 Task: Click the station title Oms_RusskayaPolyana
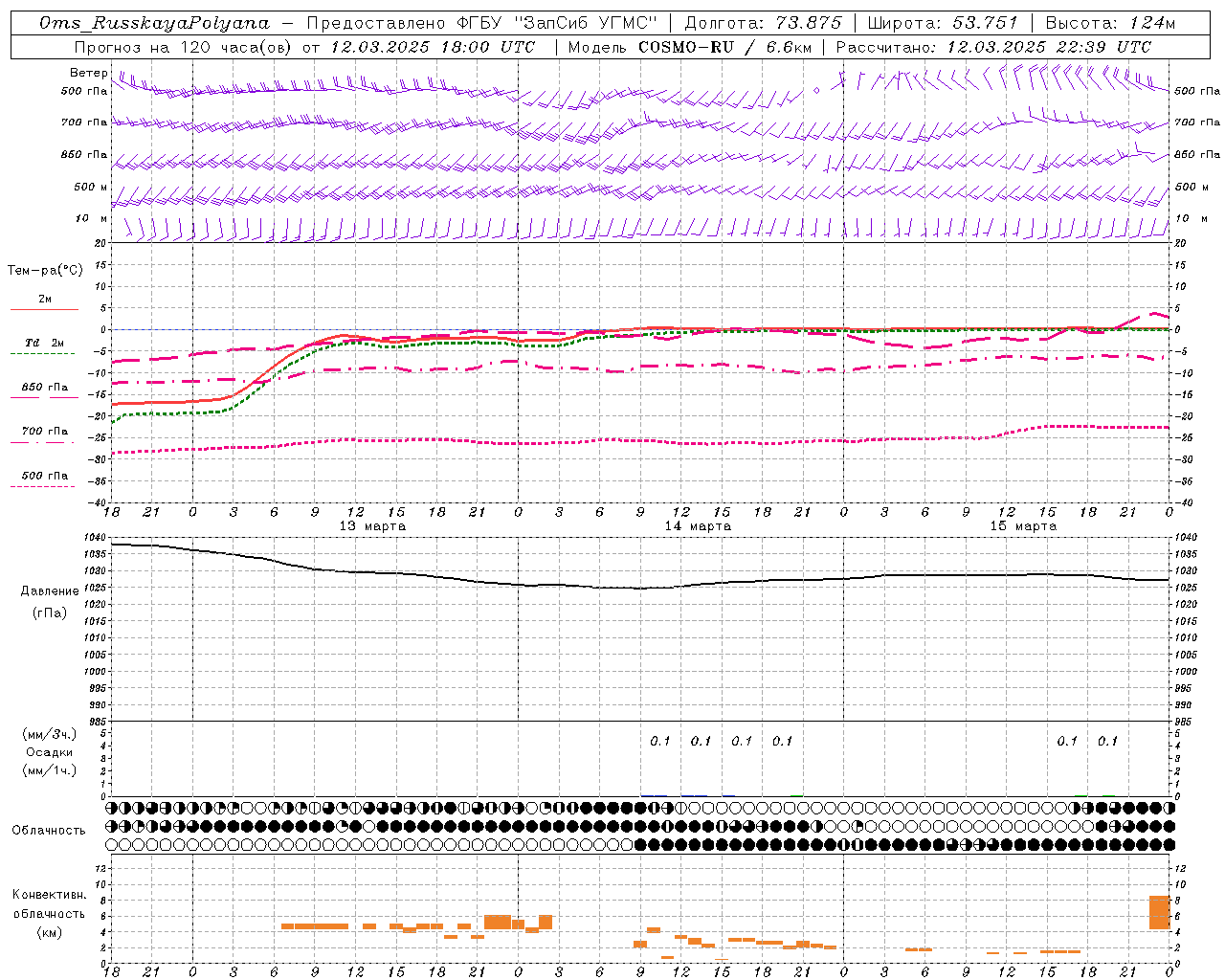(155, 23)
